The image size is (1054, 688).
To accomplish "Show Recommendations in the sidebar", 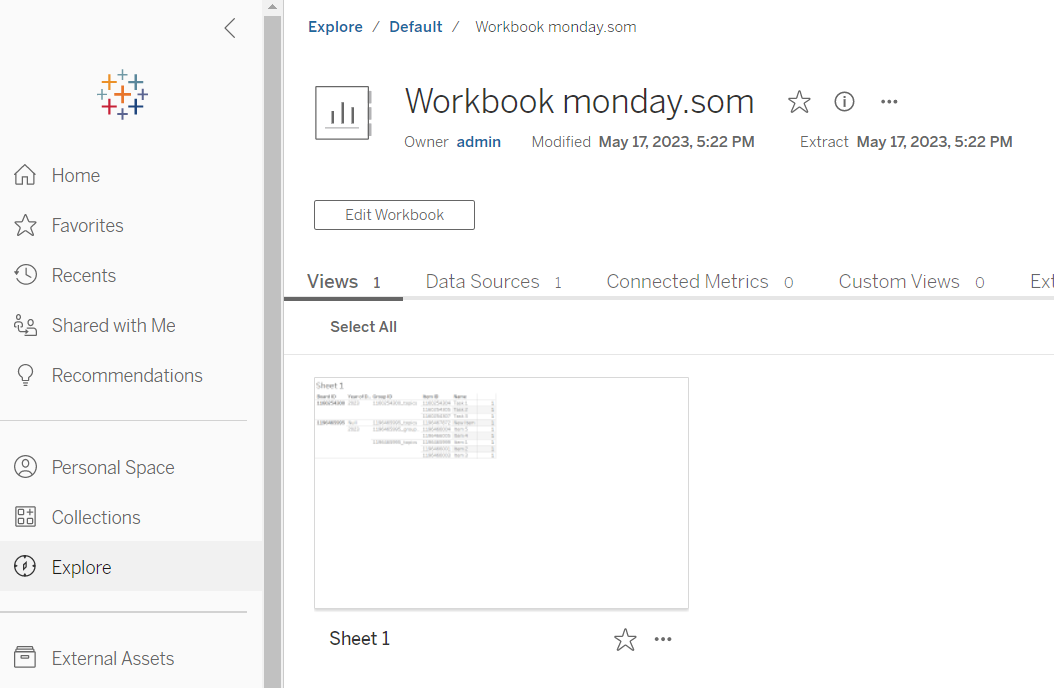I will (127, 375).
